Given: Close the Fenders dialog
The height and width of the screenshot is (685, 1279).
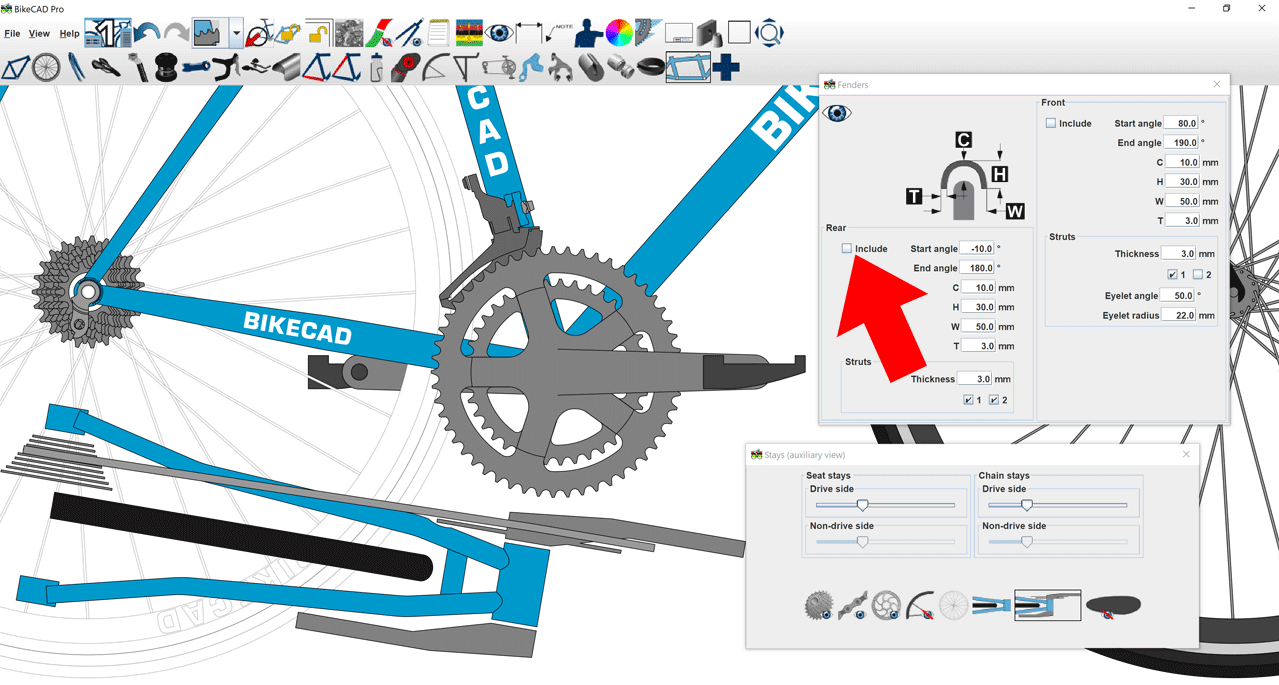Looking at the screenshot, I should (1216, 85).
